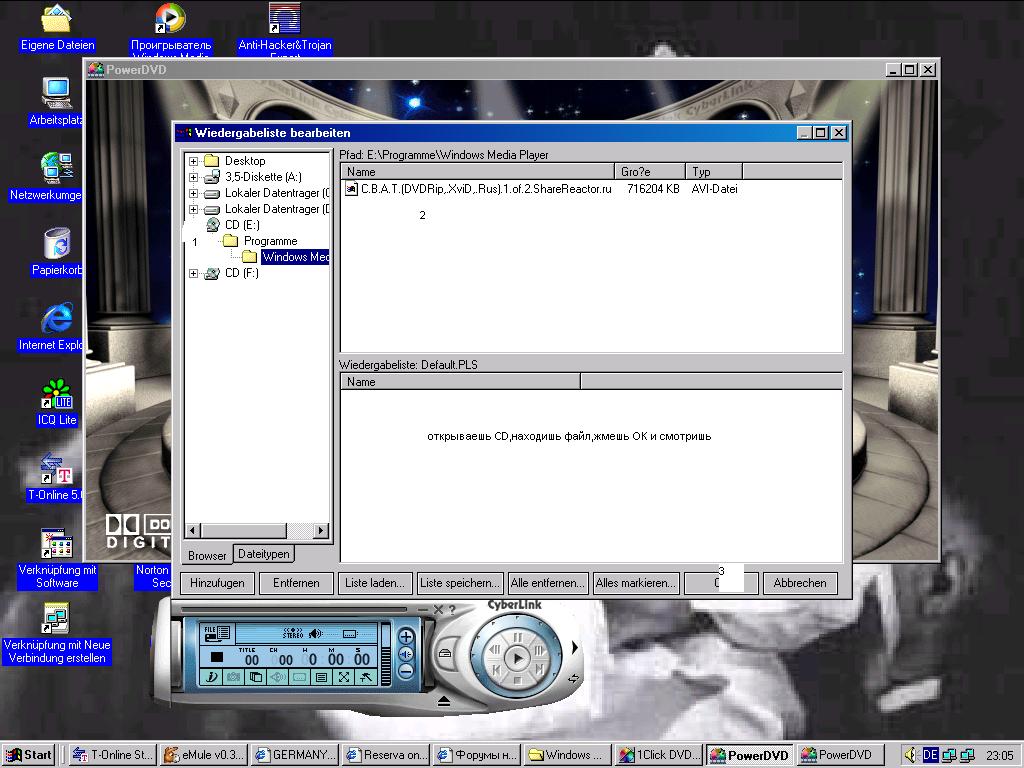The width and height of the screenshot is (1024, 768).
Task: Click the overlapping pages angle icon
Action: [x=255, y=677]
